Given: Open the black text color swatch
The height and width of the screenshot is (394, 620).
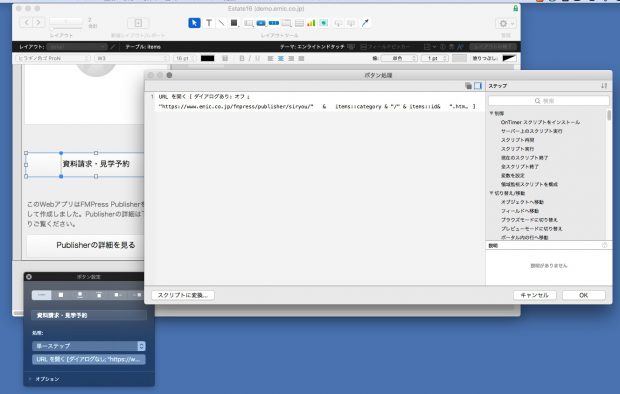Looking at the screenshot, I should click(x=208, y=58).
